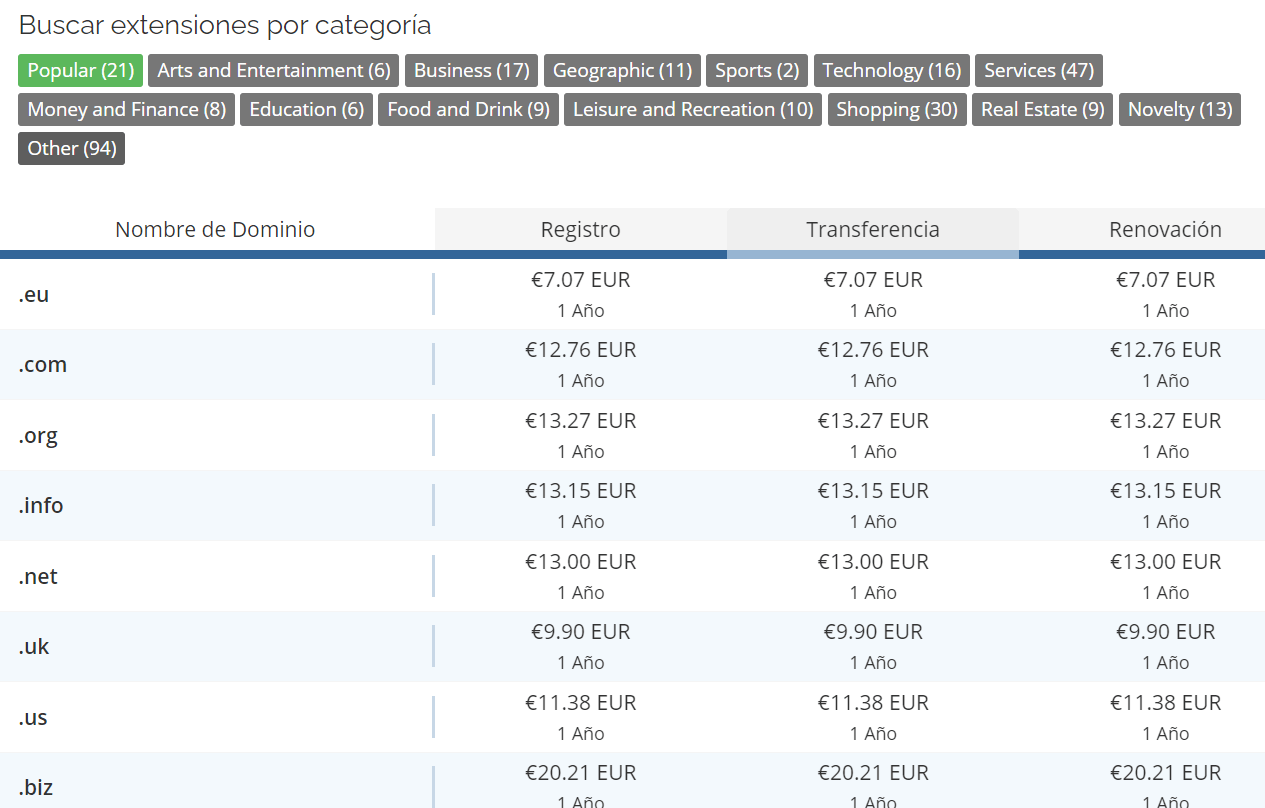Filter by Food and Drink (9)

pos(469,109)
